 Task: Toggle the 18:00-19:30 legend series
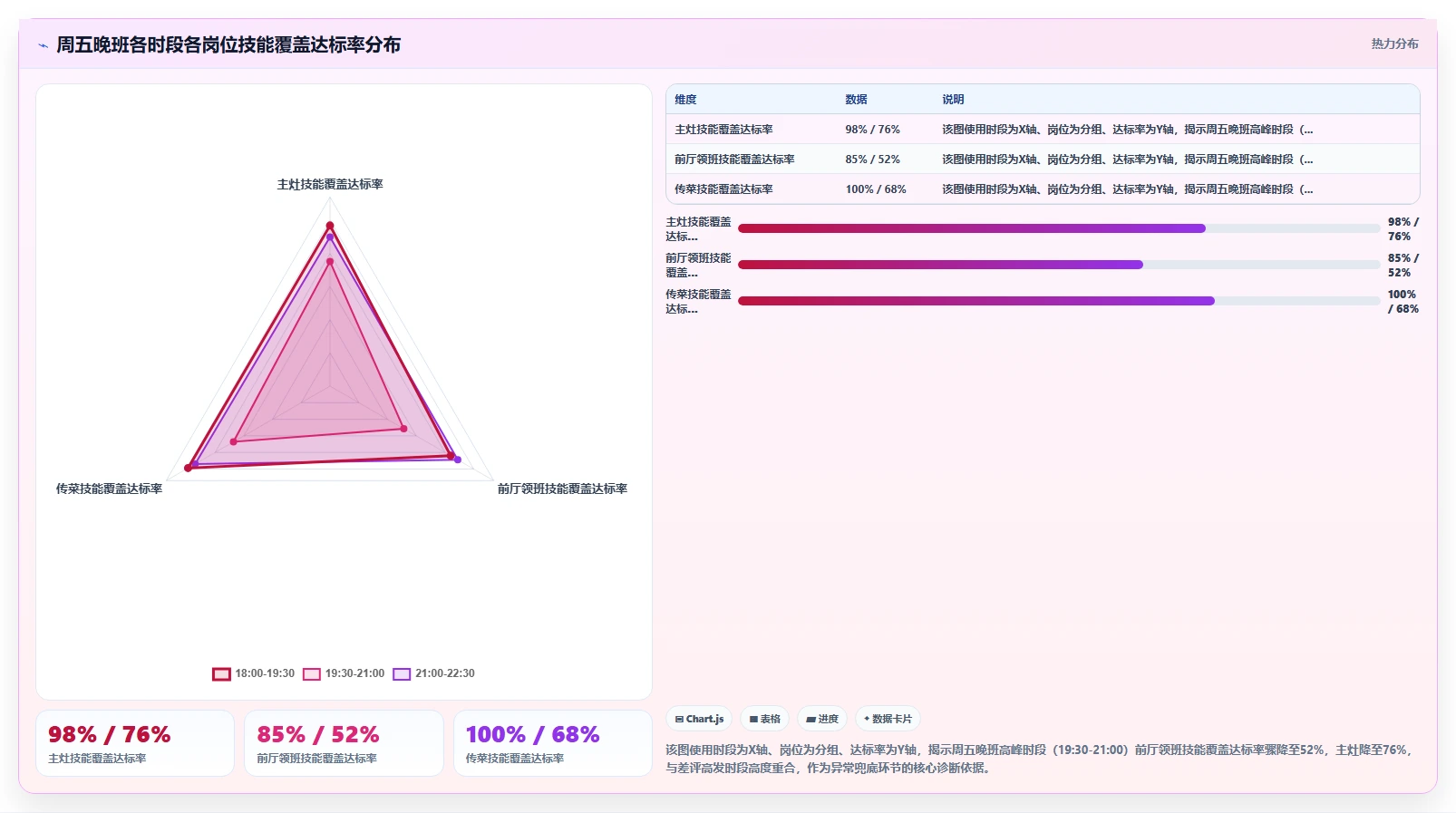point(254,673)
